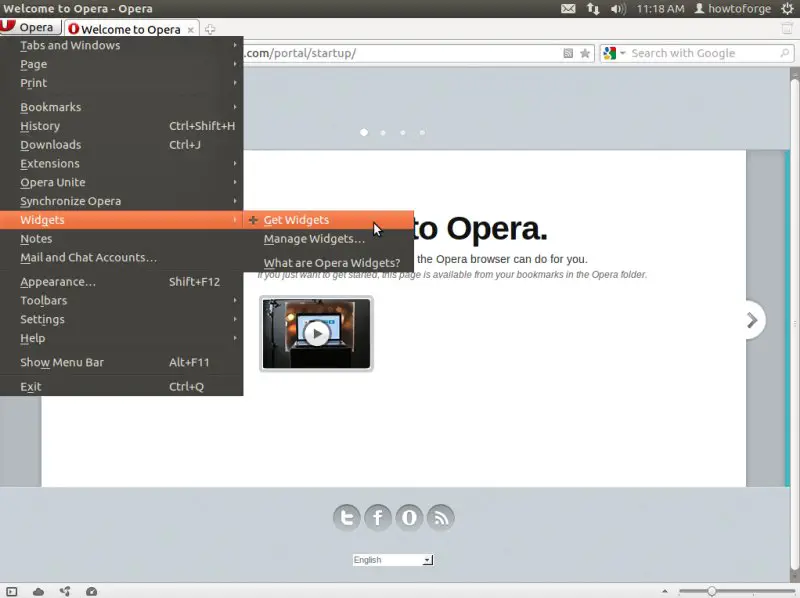Expand the Synchronize Opera submenu

click(x=121, y=202)
